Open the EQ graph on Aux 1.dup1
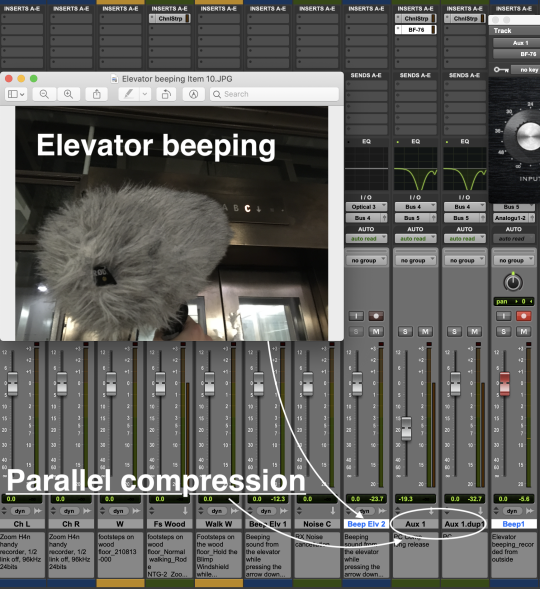540x589 pixels. [x=465, y=169]
